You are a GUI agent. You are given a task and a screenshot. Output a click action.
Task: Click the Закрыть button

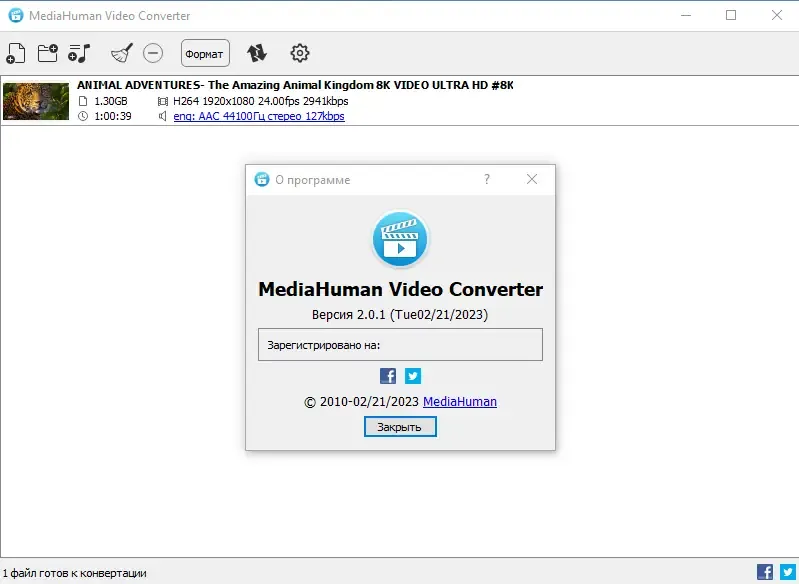coord(400,427)
